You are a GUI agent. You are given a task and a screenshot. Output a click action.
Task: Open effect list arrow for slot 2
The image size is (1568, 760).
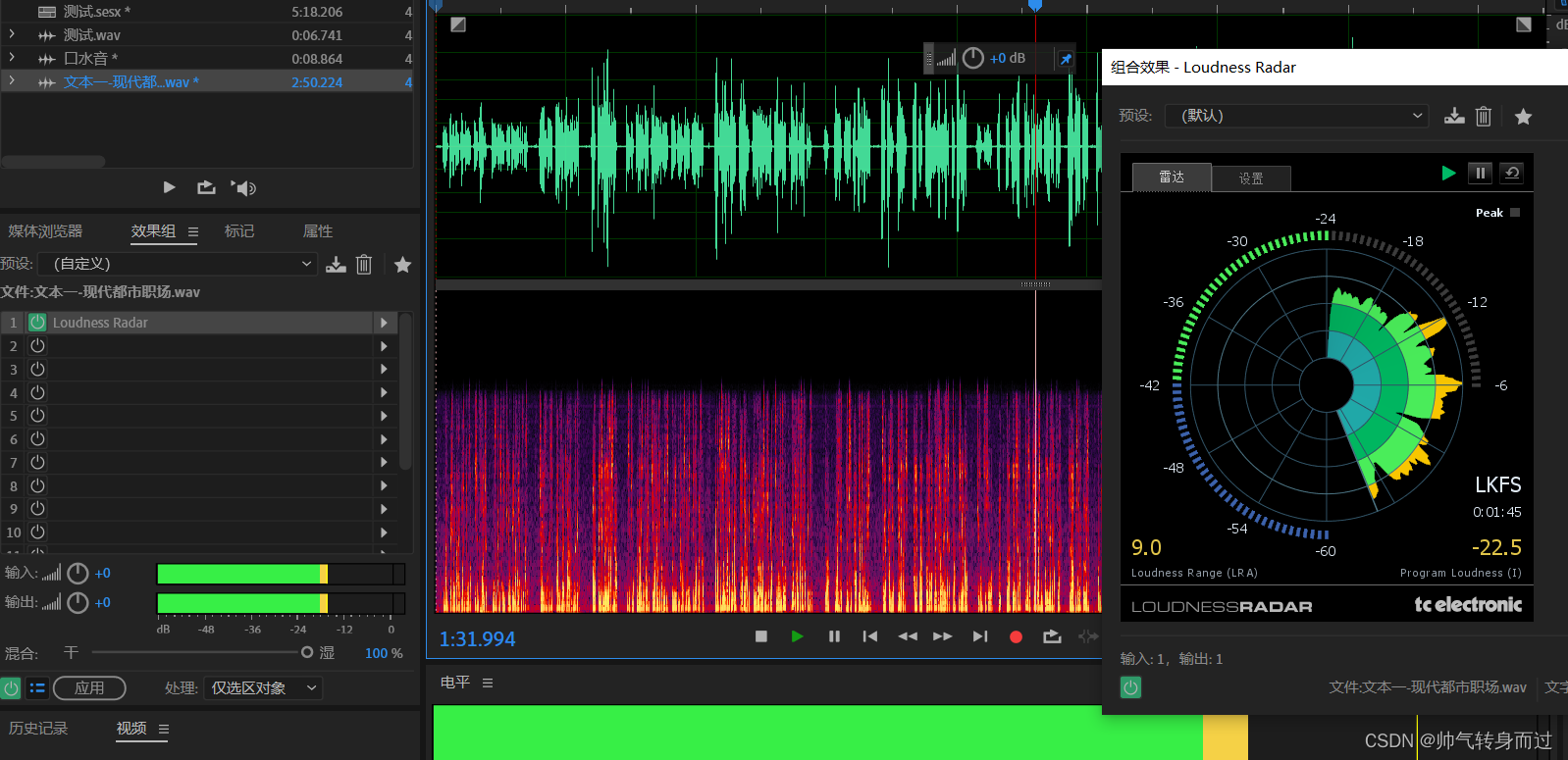tap(385, 345)
